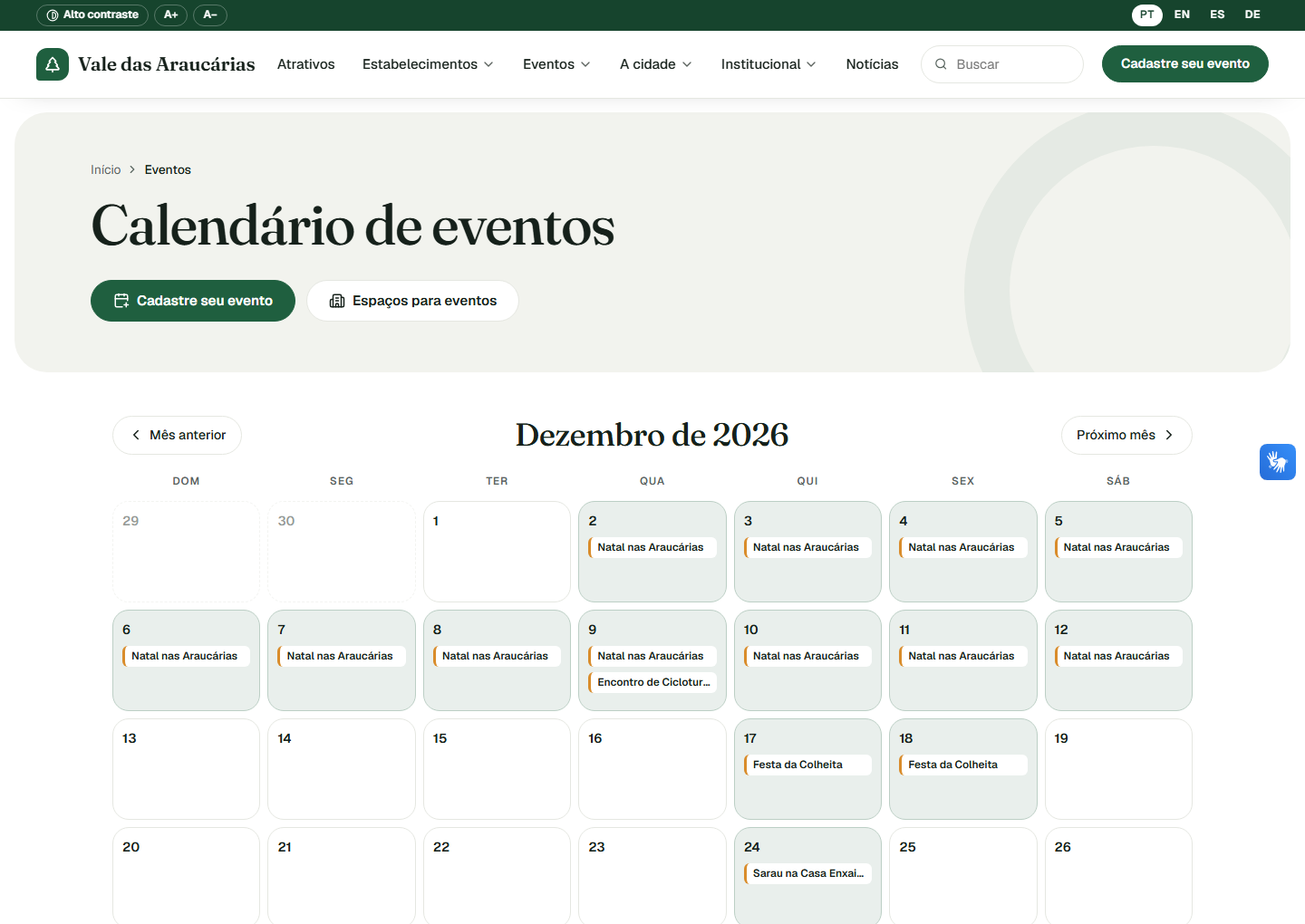Switch the site language to ES

tap(1217, 14)
